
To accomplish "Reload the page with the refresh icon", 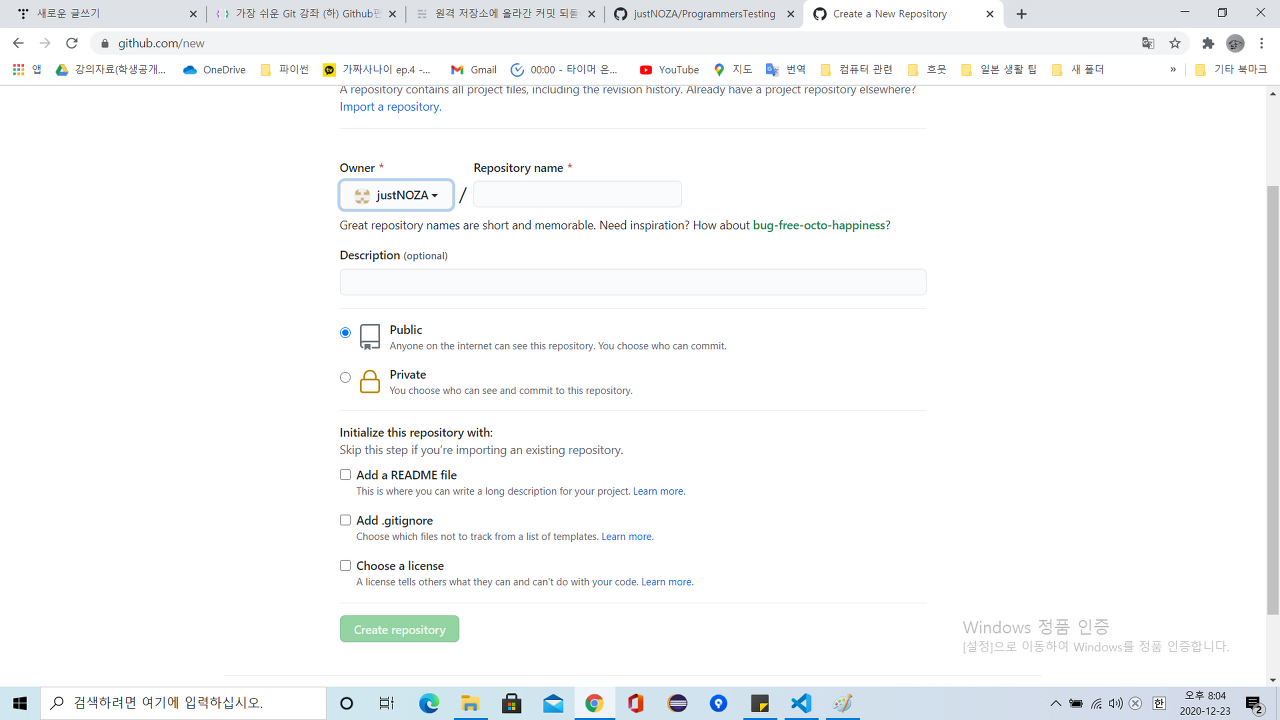I will (72, 43).
